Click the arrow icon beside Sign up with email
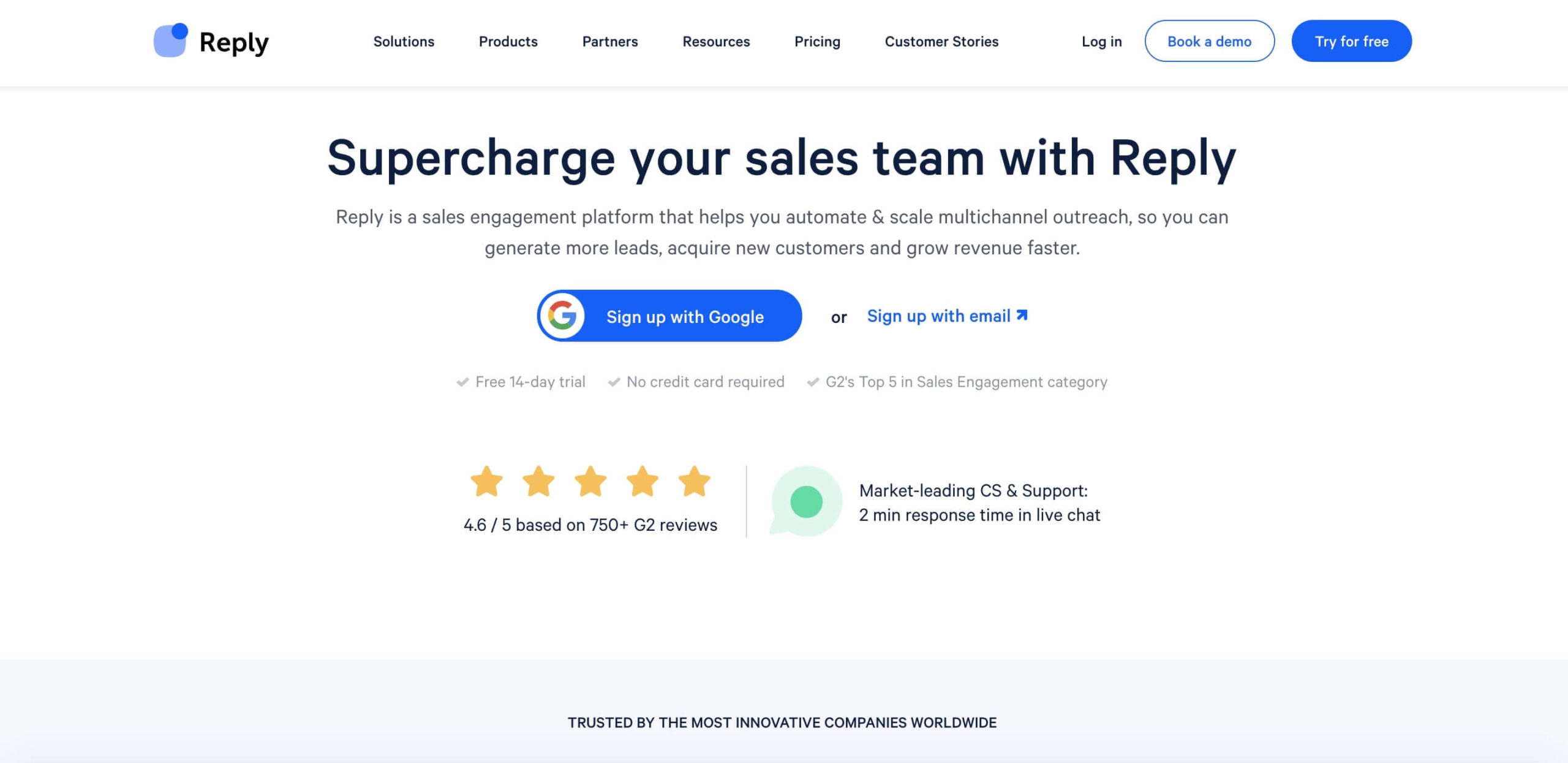Viewport: 1568px width, 763px height. click(1022, 315)
